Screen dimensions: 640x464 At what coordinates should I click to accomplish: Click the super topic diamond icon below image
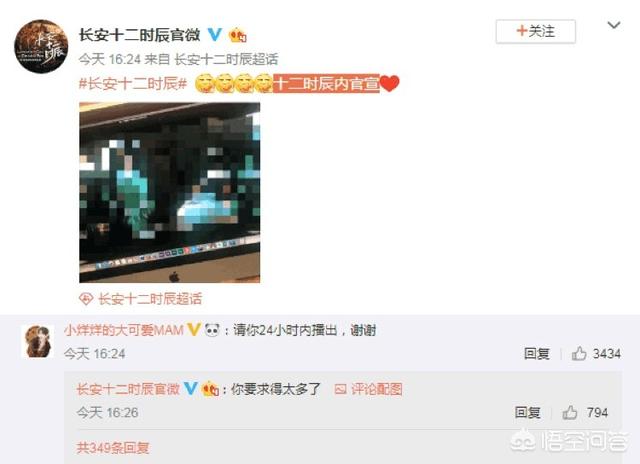pos(86,299)
